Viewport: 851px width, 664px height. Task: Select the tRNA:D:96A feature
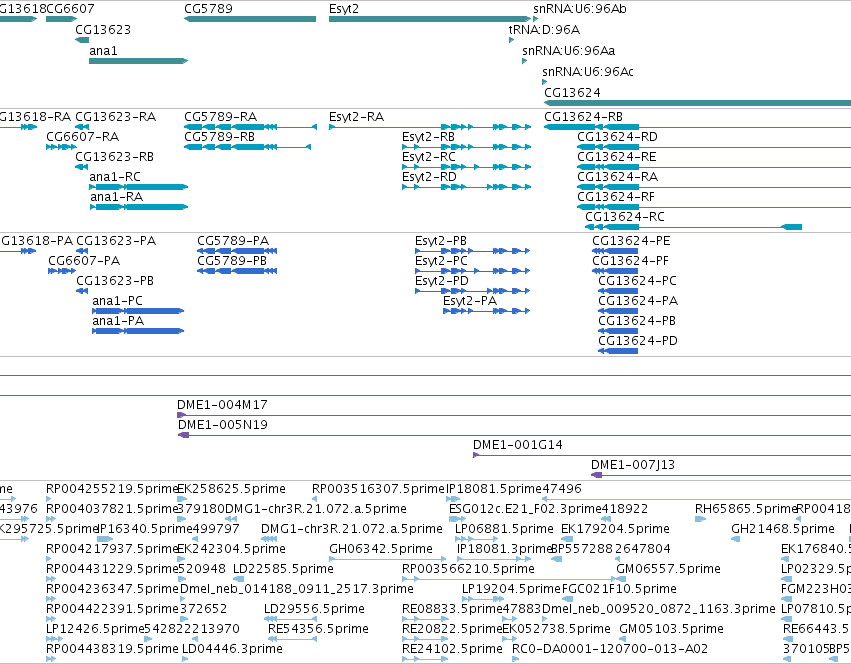(511, 40)
